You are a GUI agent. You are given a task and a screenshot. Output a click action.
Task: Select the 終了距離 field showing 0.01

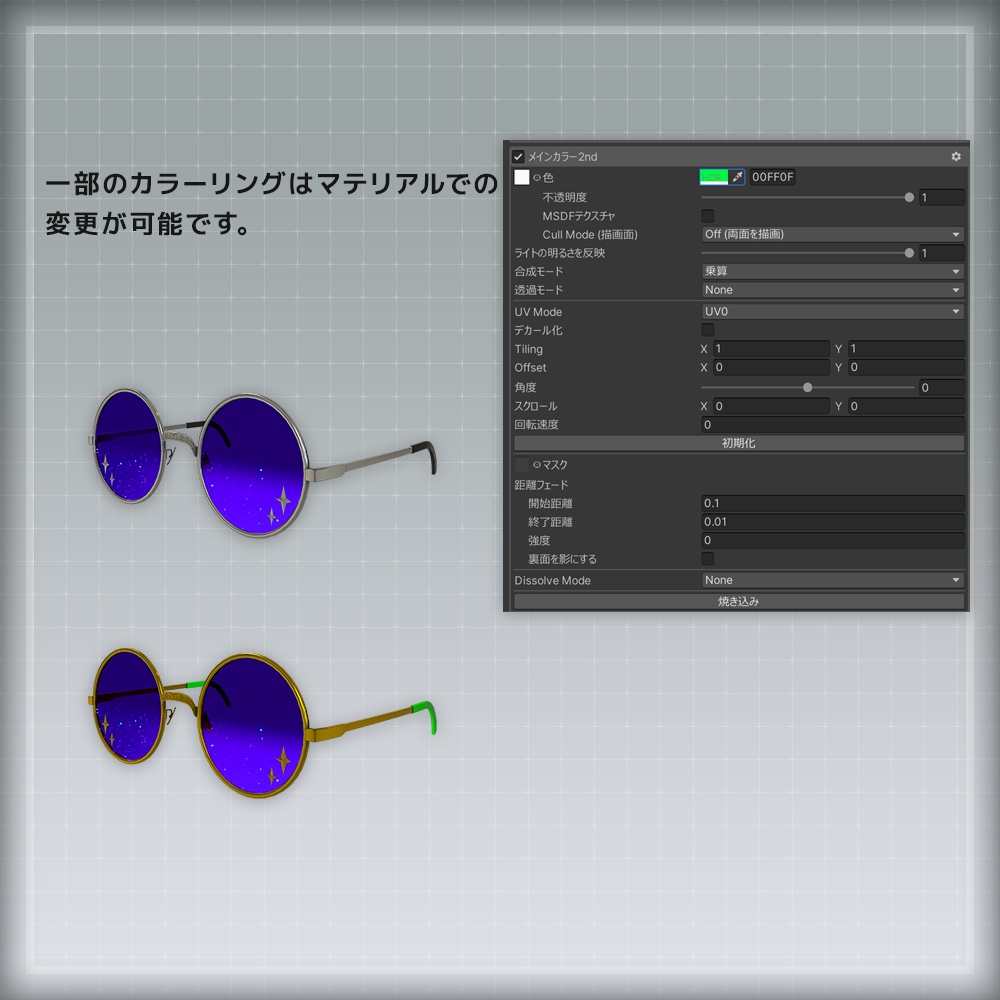(x=832, y=522)
